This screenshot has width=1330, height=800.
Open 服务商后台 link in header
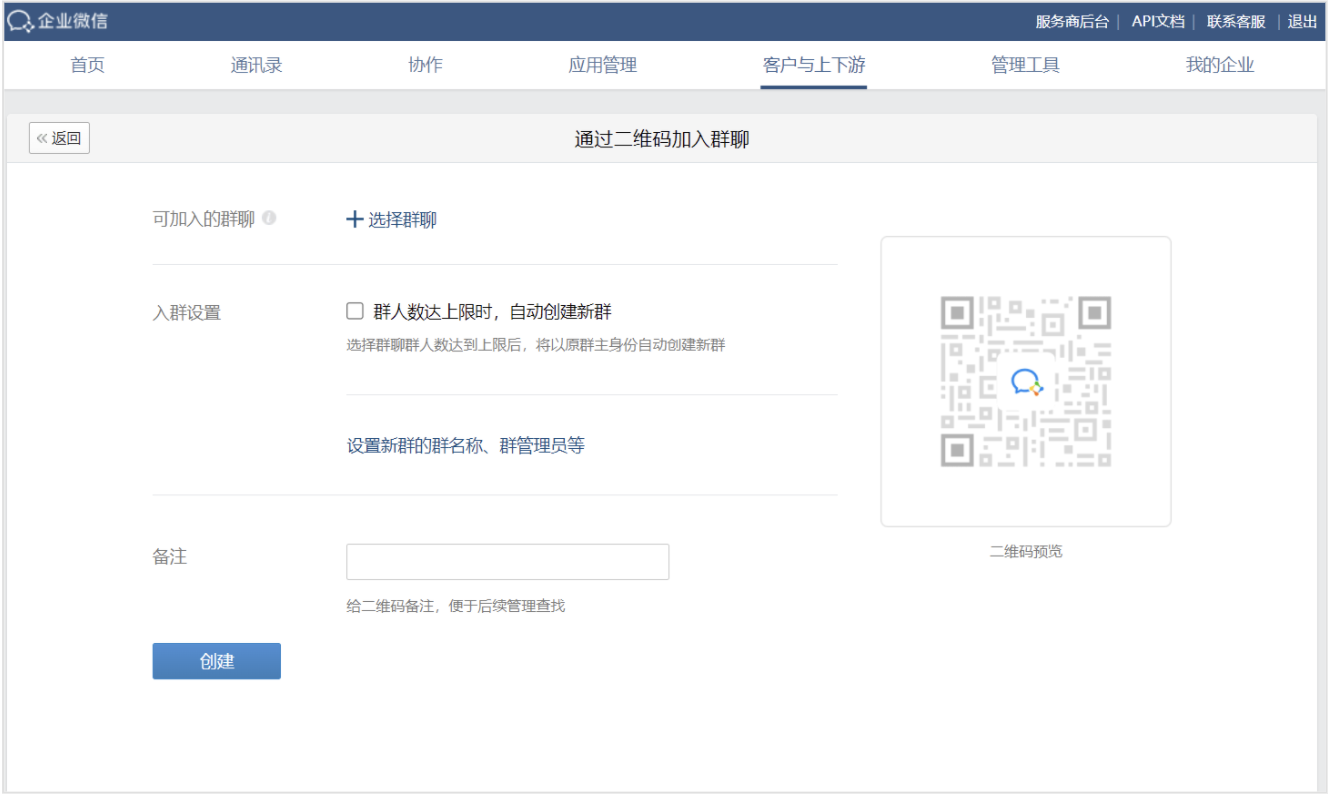point(1072,21)
